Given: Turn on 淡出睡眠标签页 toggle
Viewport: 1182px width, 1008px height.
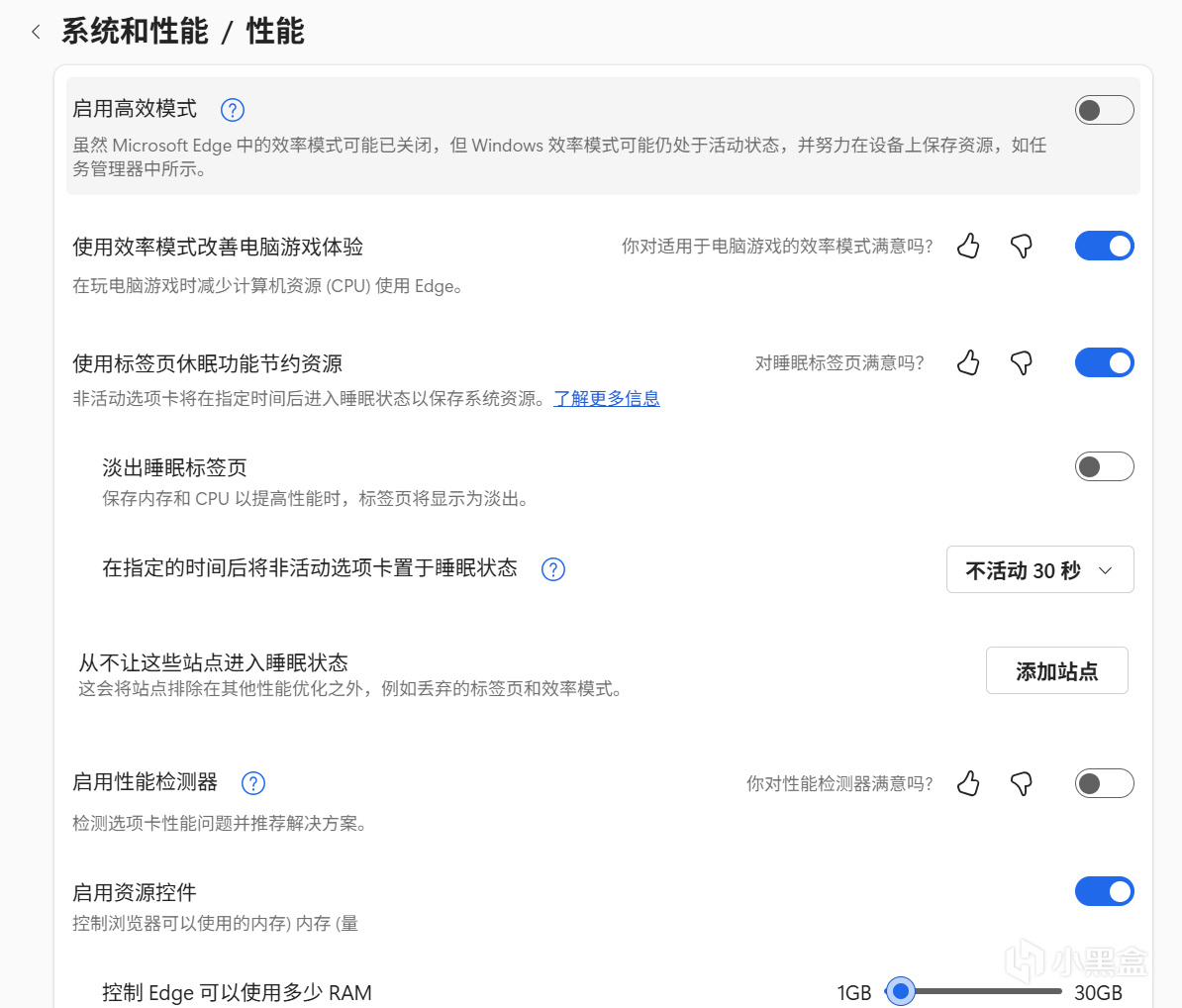Looking at the screenshot, I should tap(1105, 466).
